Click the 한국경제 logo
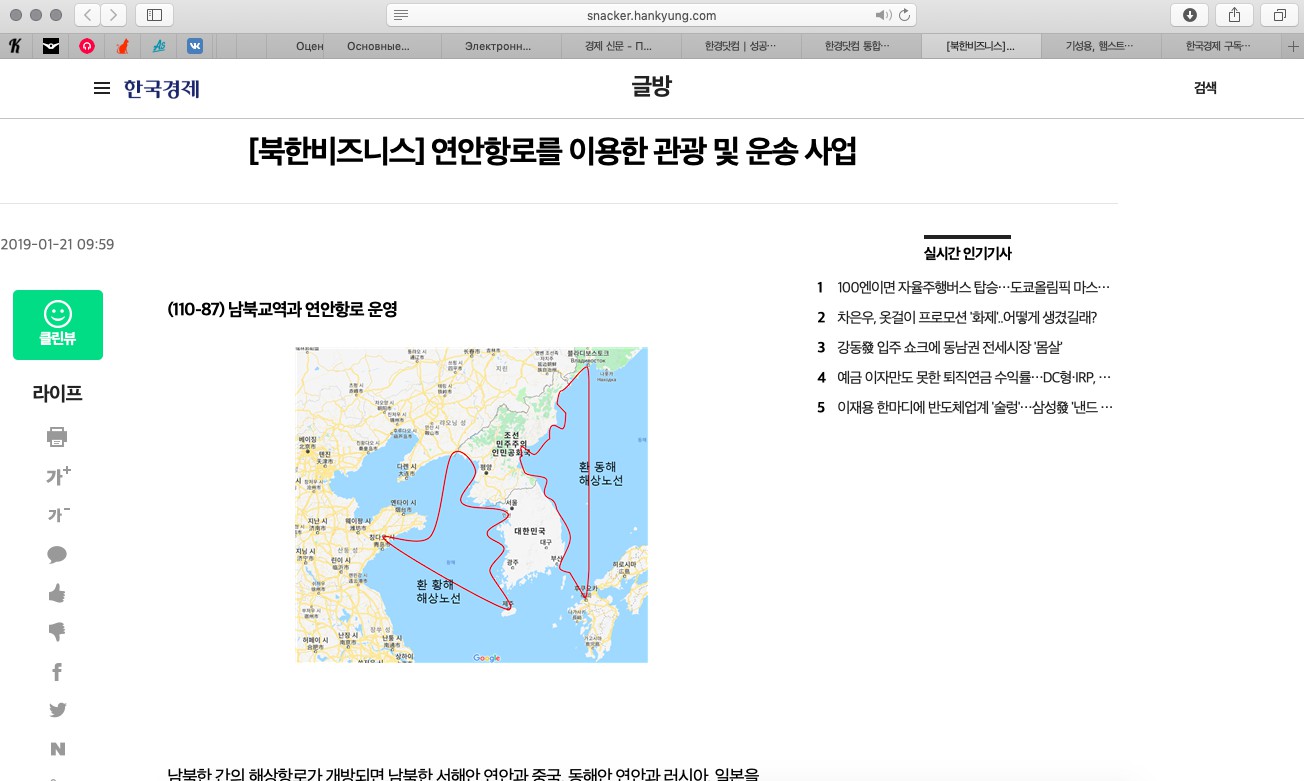Image resolution: width=1304 pixels, height=781 pixels. (x=162, y=88)
